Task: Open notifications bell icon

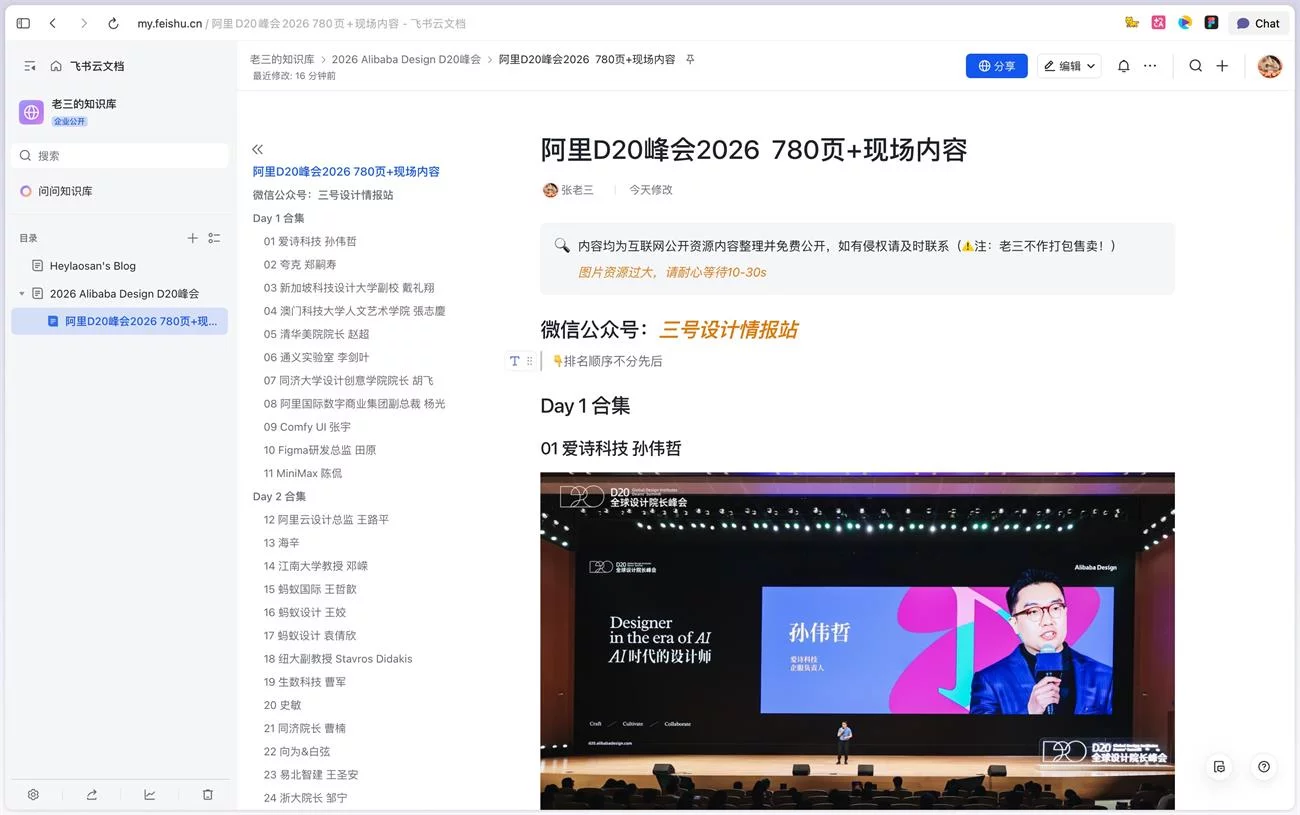Action: tap(1124, 66)
